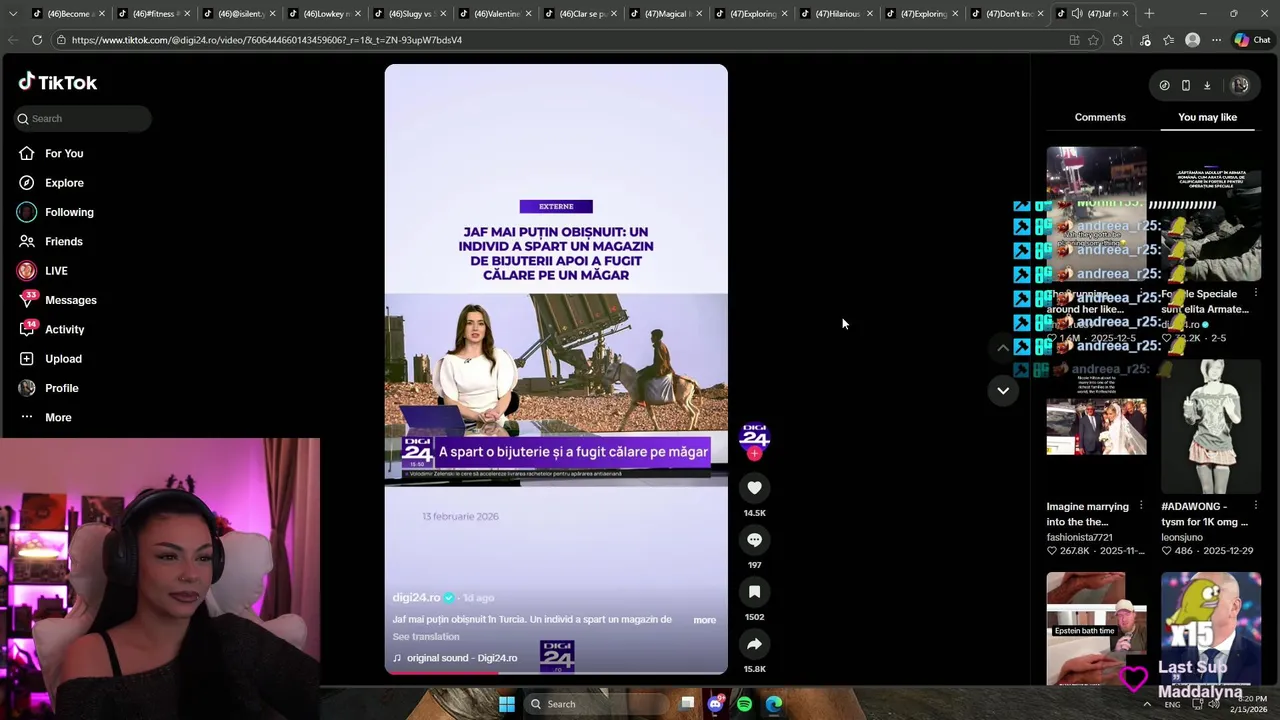
Task: Bookmark the video to favorites
Action: pyautogui.click(x=754, y=592)
